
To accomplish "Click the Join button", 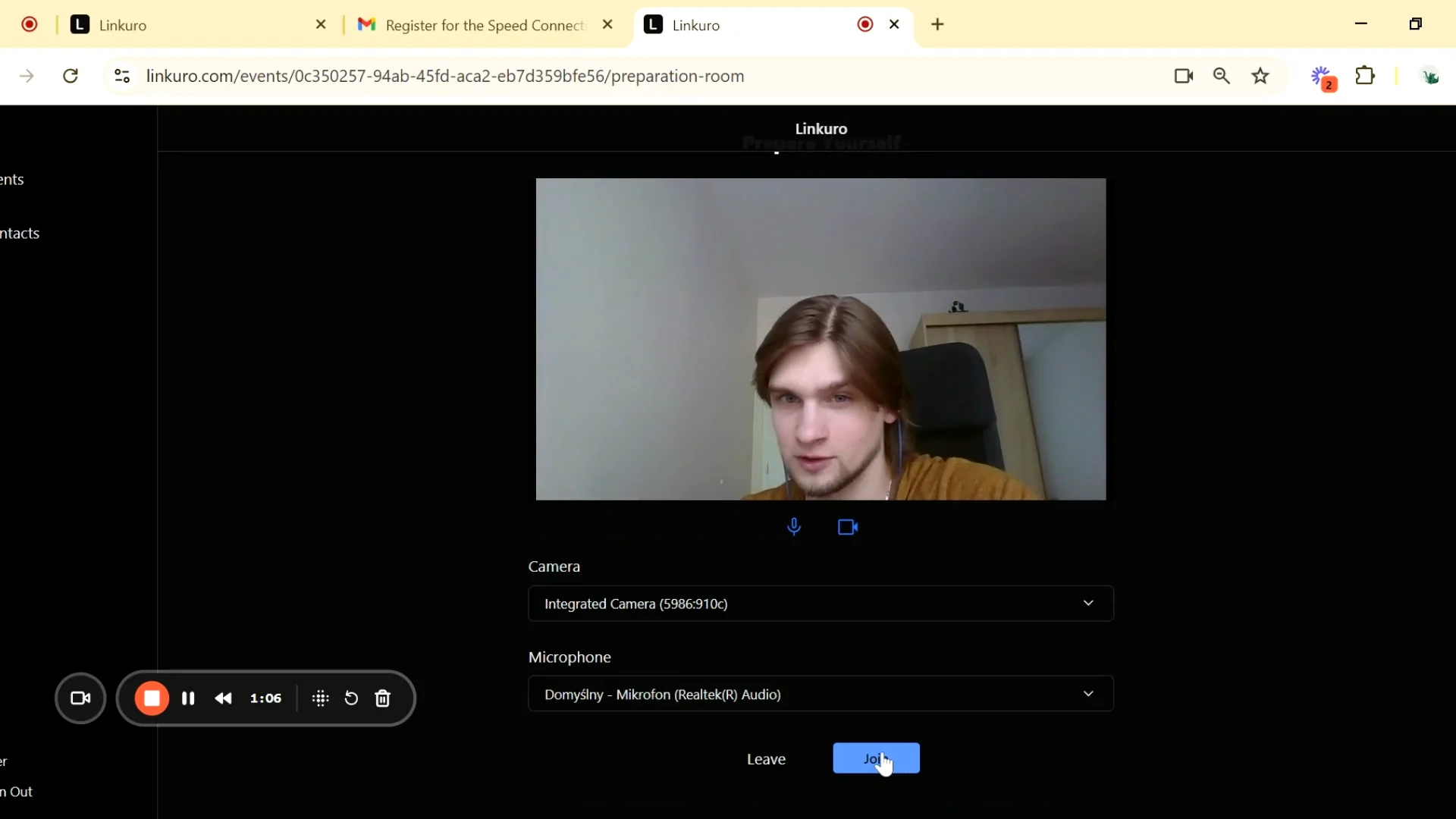I will coord(876,758).
